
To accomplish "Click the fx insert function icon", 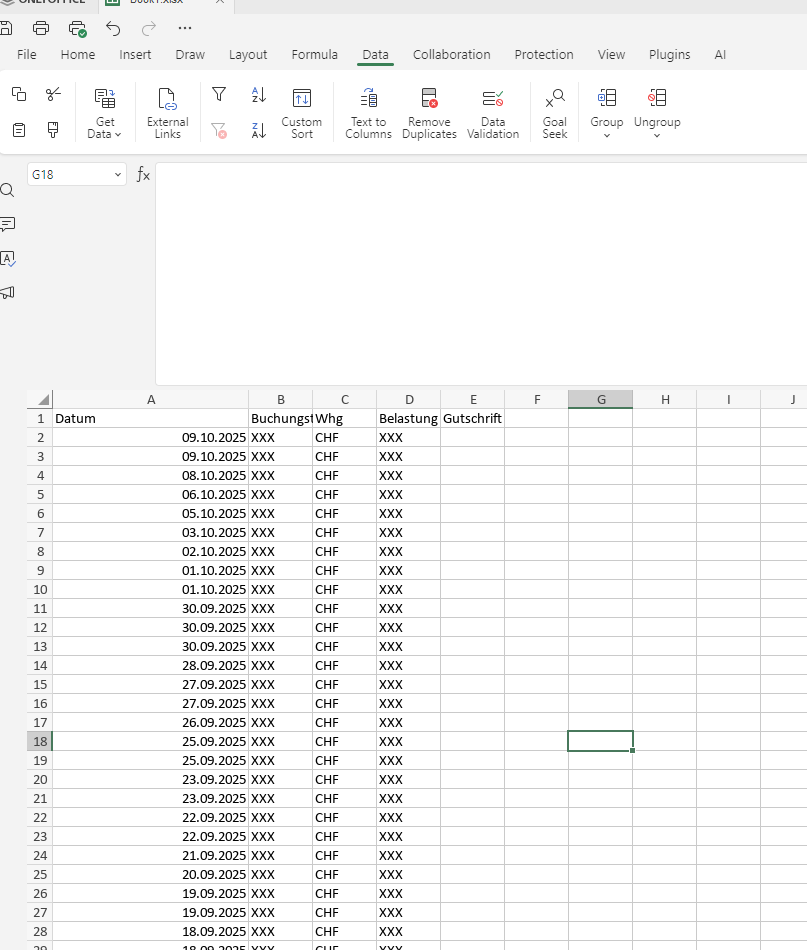I will point(143,175).
